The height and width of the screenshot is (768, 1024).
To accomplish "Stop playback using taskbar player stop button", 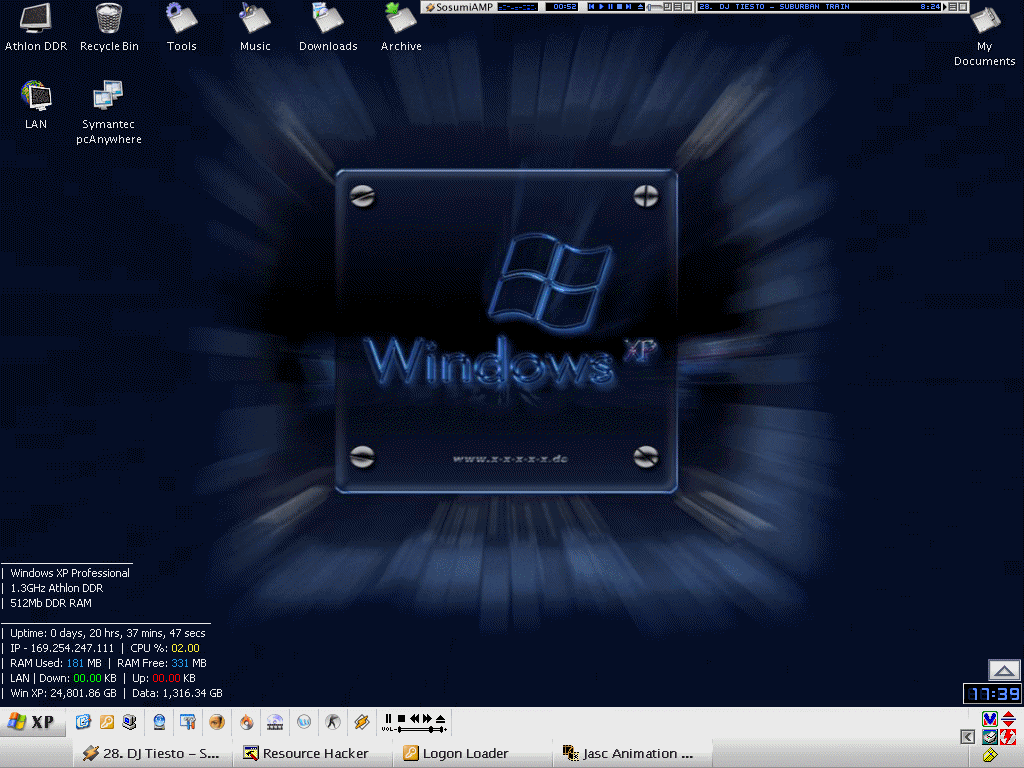I will [x=401, y=718].
